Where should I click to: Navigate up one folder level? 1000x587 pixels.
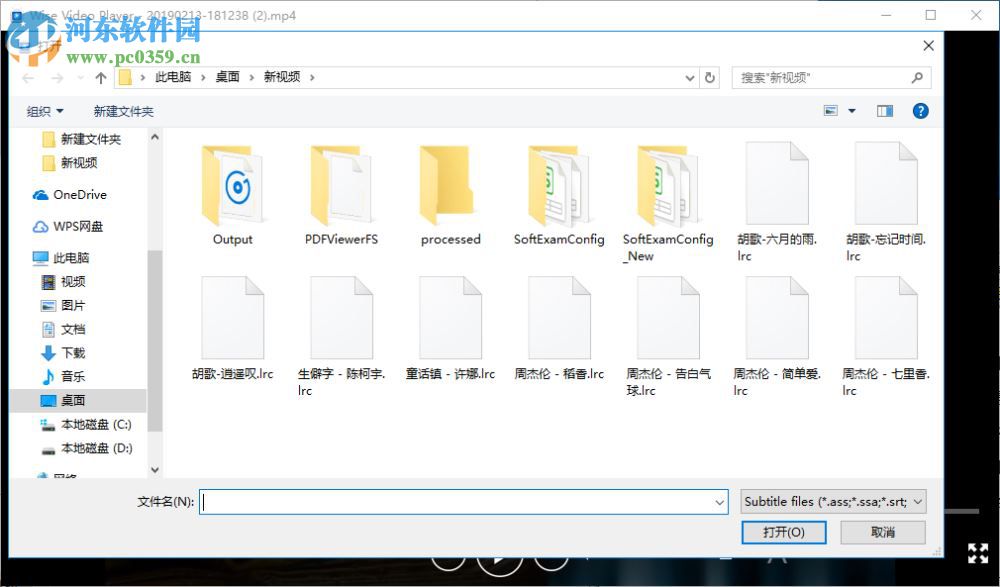(100, 77)
